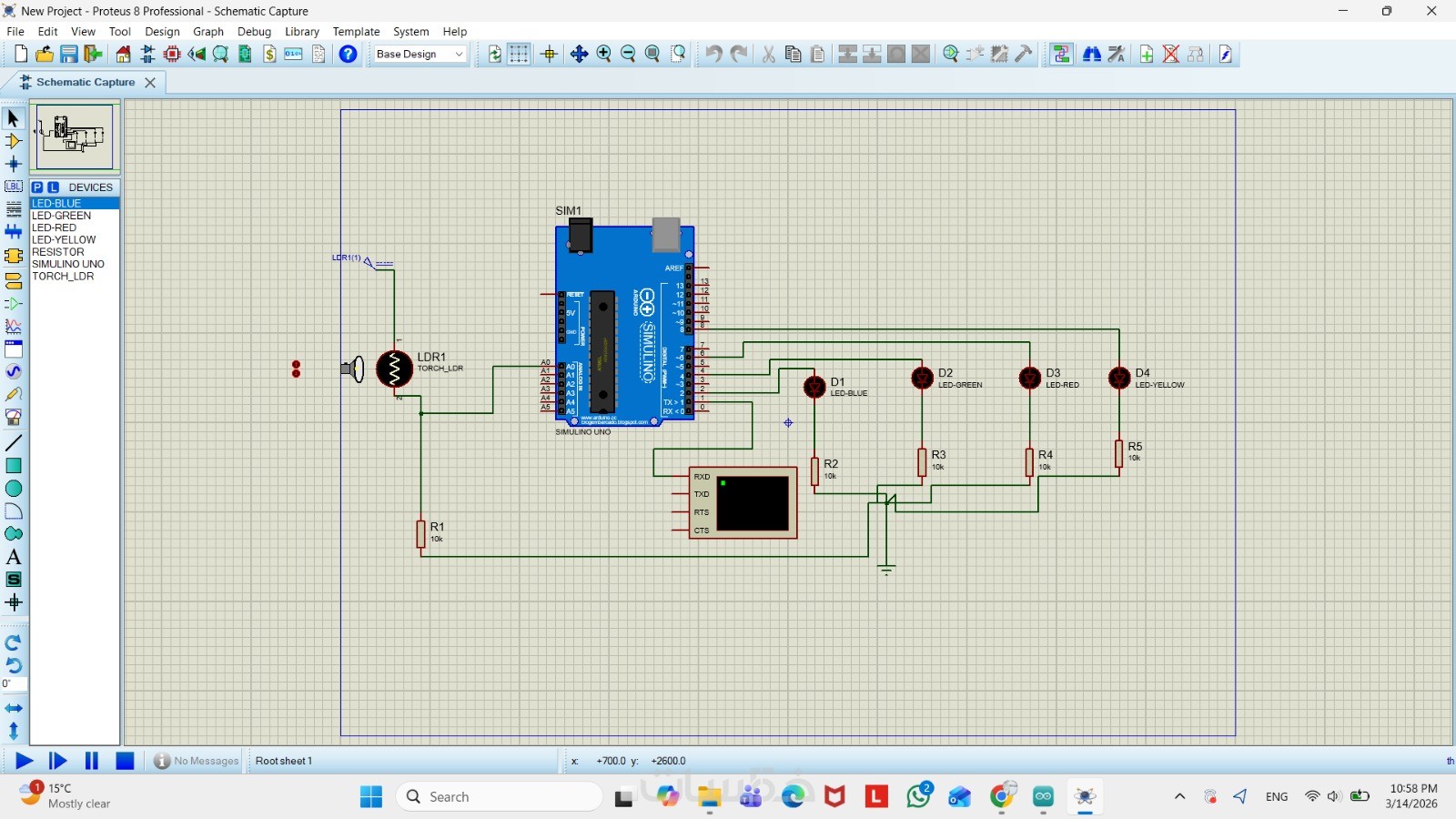Click the L library manager button
The image size is (1456, 819).
(x=53, y=187)
